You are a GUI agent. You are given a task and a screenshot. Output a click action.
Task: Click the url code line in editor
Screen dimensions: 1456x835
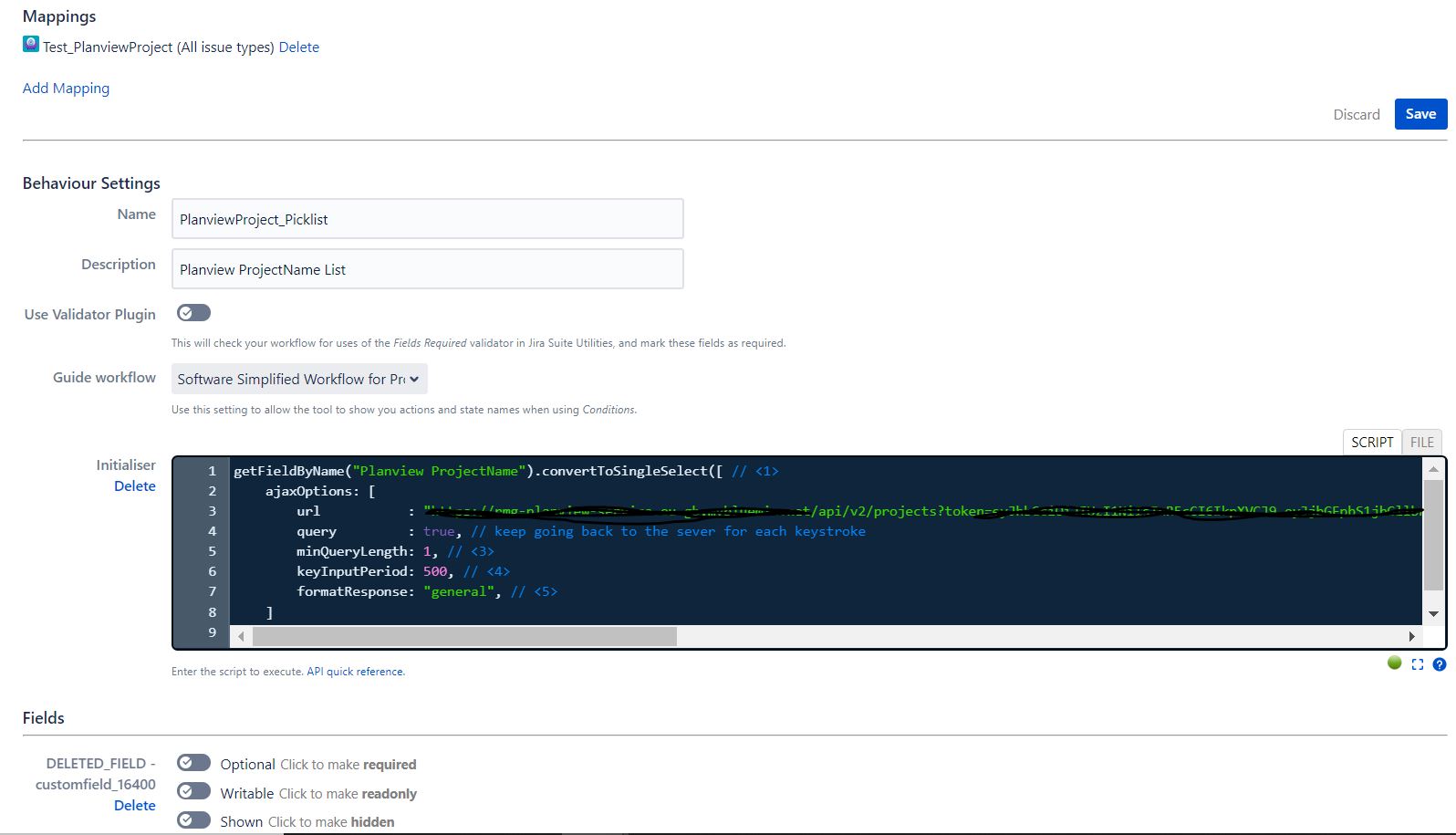pyautogui.click(x=858, y=511)
